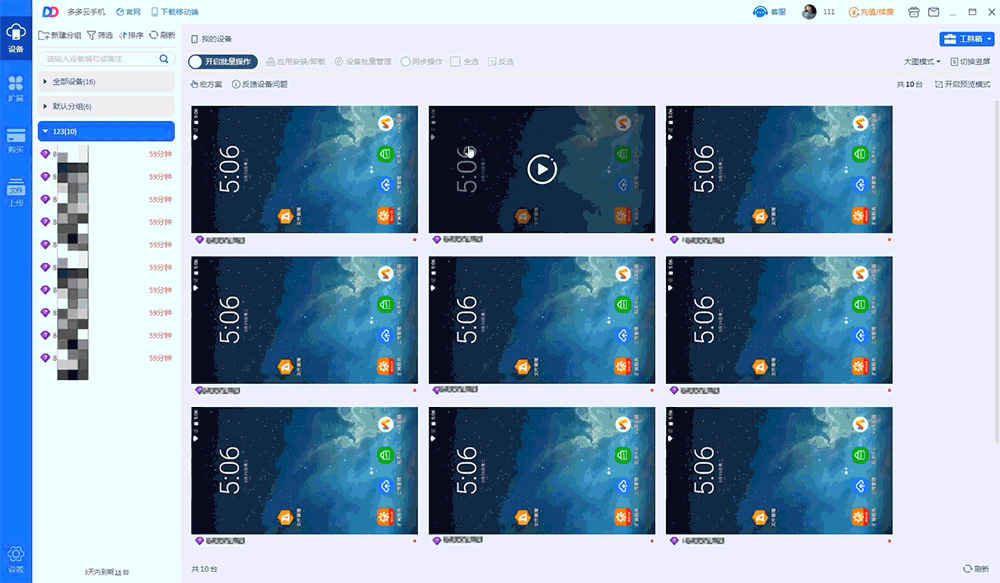This screenshot has width=1000, height=583.
Task: Open the 排序 sort option
Action: point(131,35)
